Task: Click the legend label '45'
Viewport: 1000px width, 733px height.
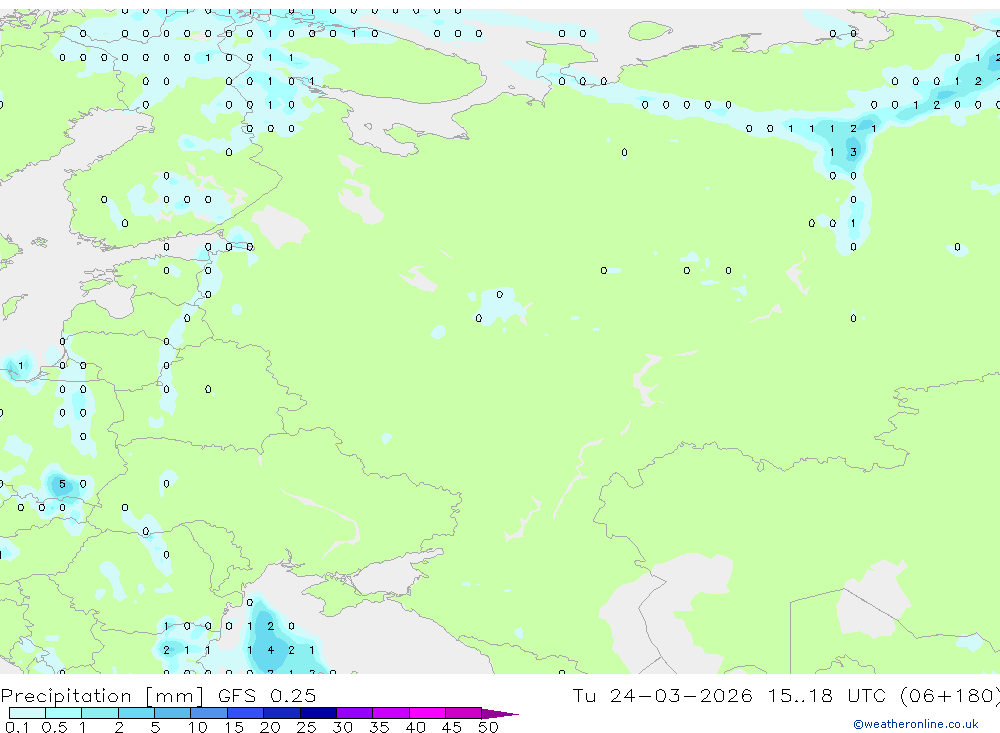Action: 452,727
